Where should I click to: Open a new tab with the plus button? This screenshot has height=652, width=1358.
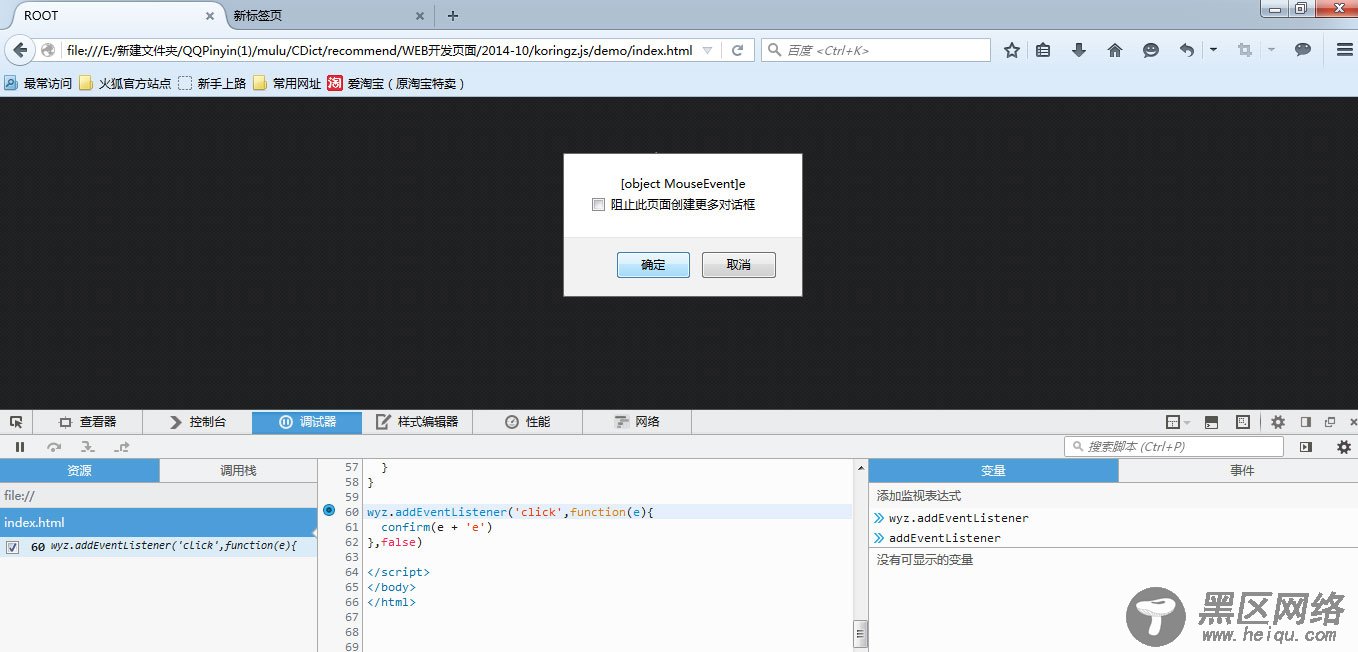coord(453,15)
